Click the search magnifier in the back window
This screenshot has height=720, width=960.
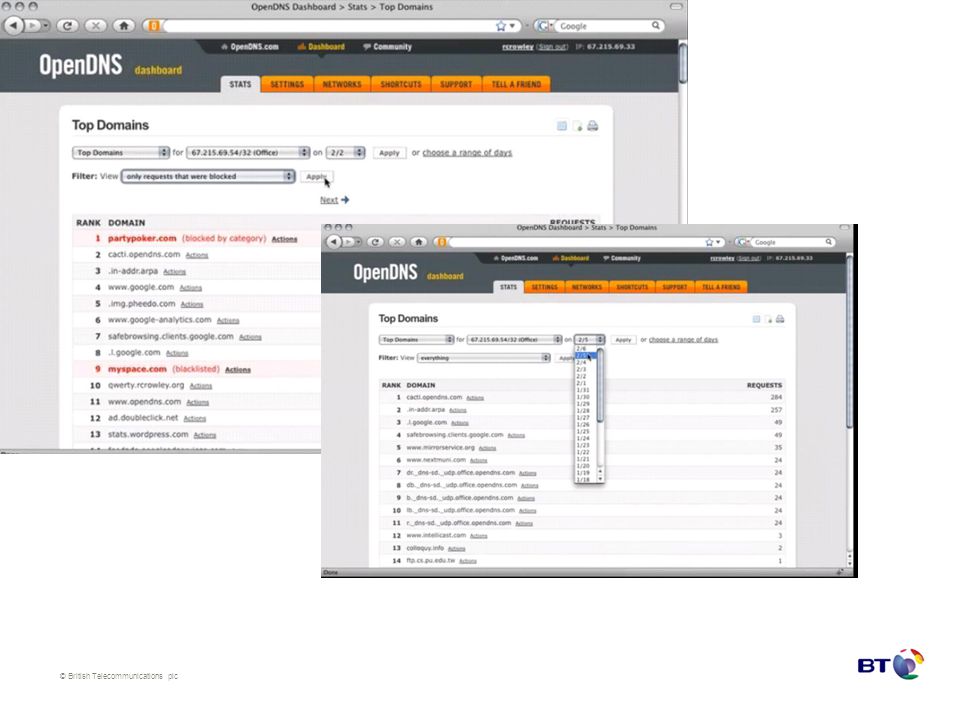656,26
